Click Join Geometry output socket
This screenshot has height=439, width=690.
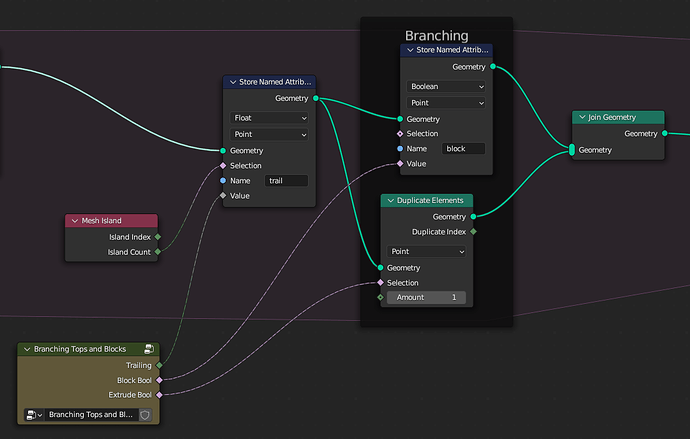(665, 133)
